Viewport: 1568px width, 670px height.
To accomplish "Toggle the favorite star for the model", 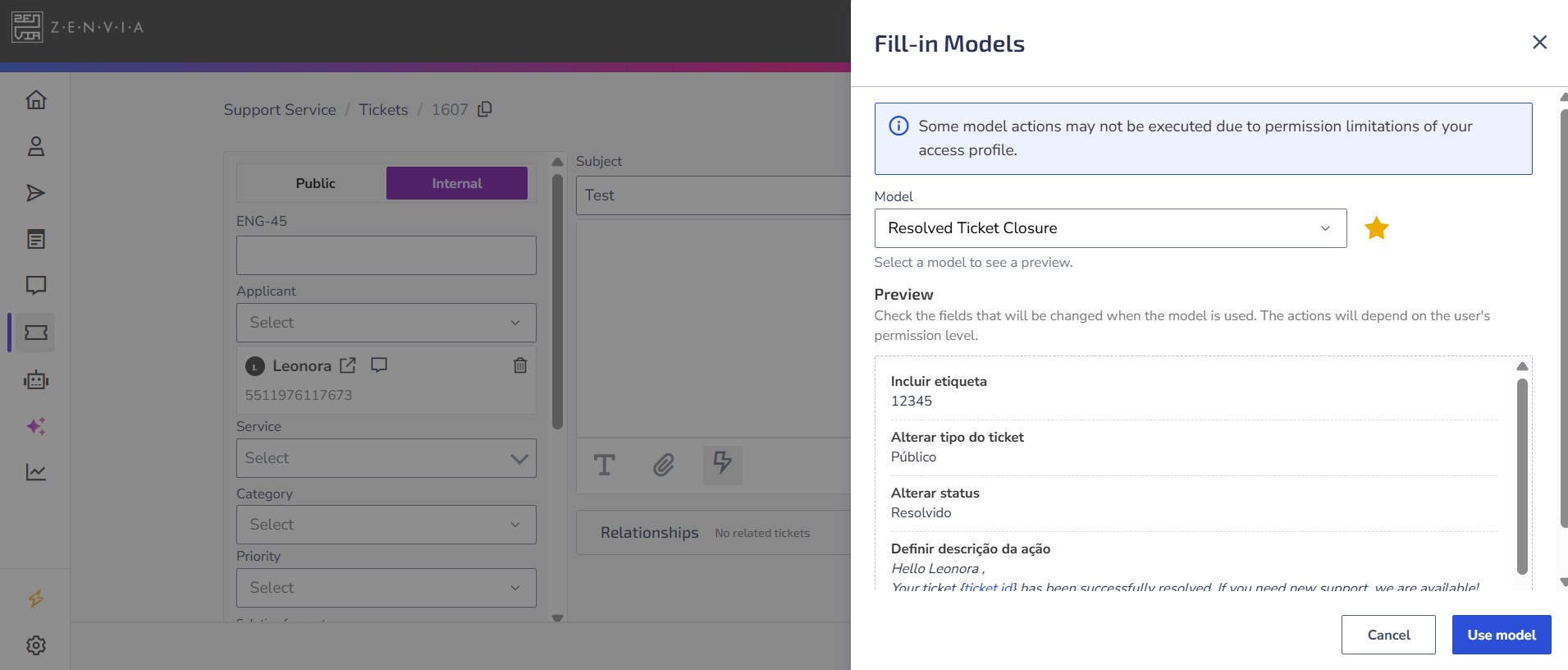I will (1376, 228).
